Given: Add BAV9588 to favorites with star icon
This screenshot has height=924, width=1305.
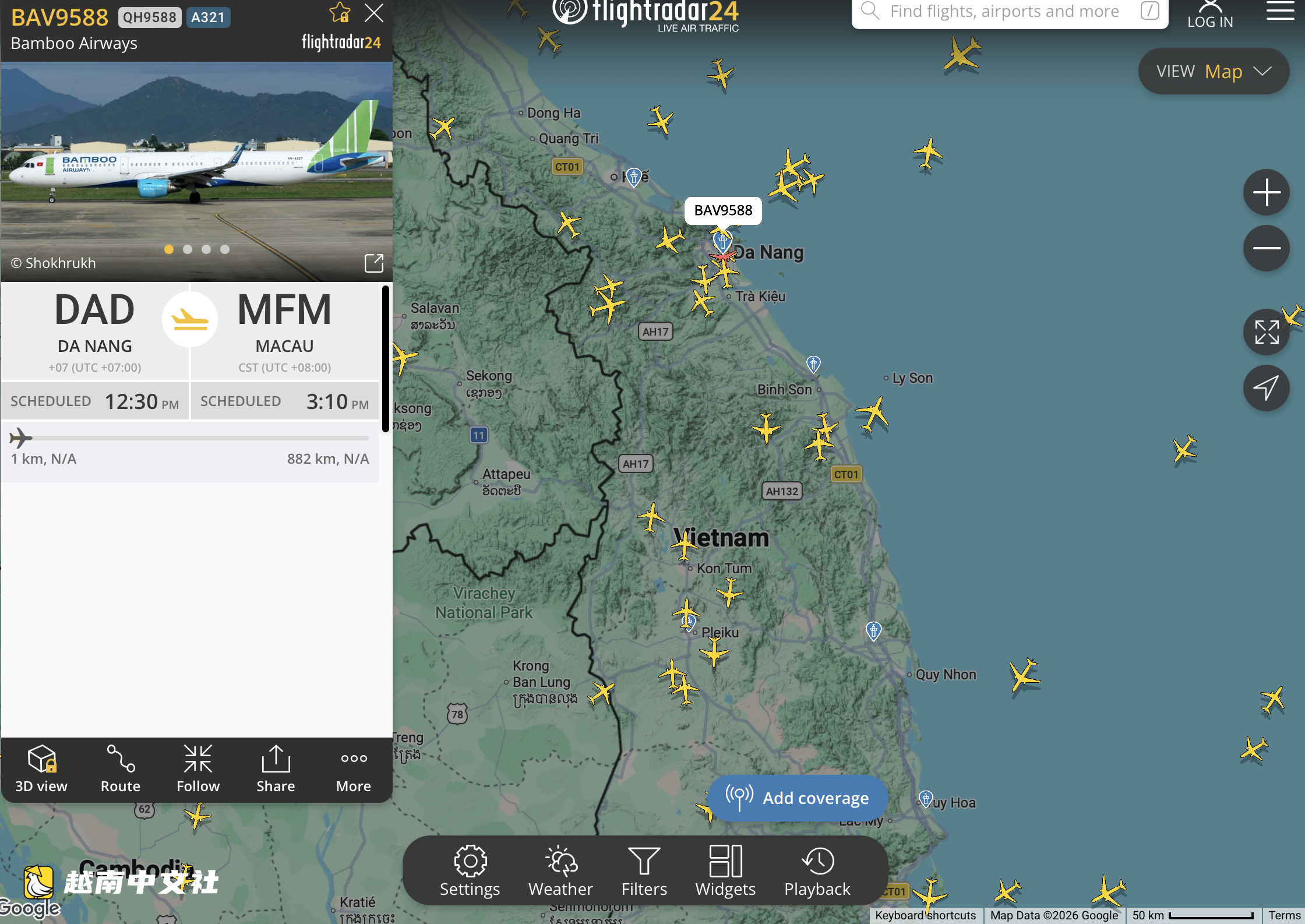Looking at the screenshot, I should tap(340, 13).
